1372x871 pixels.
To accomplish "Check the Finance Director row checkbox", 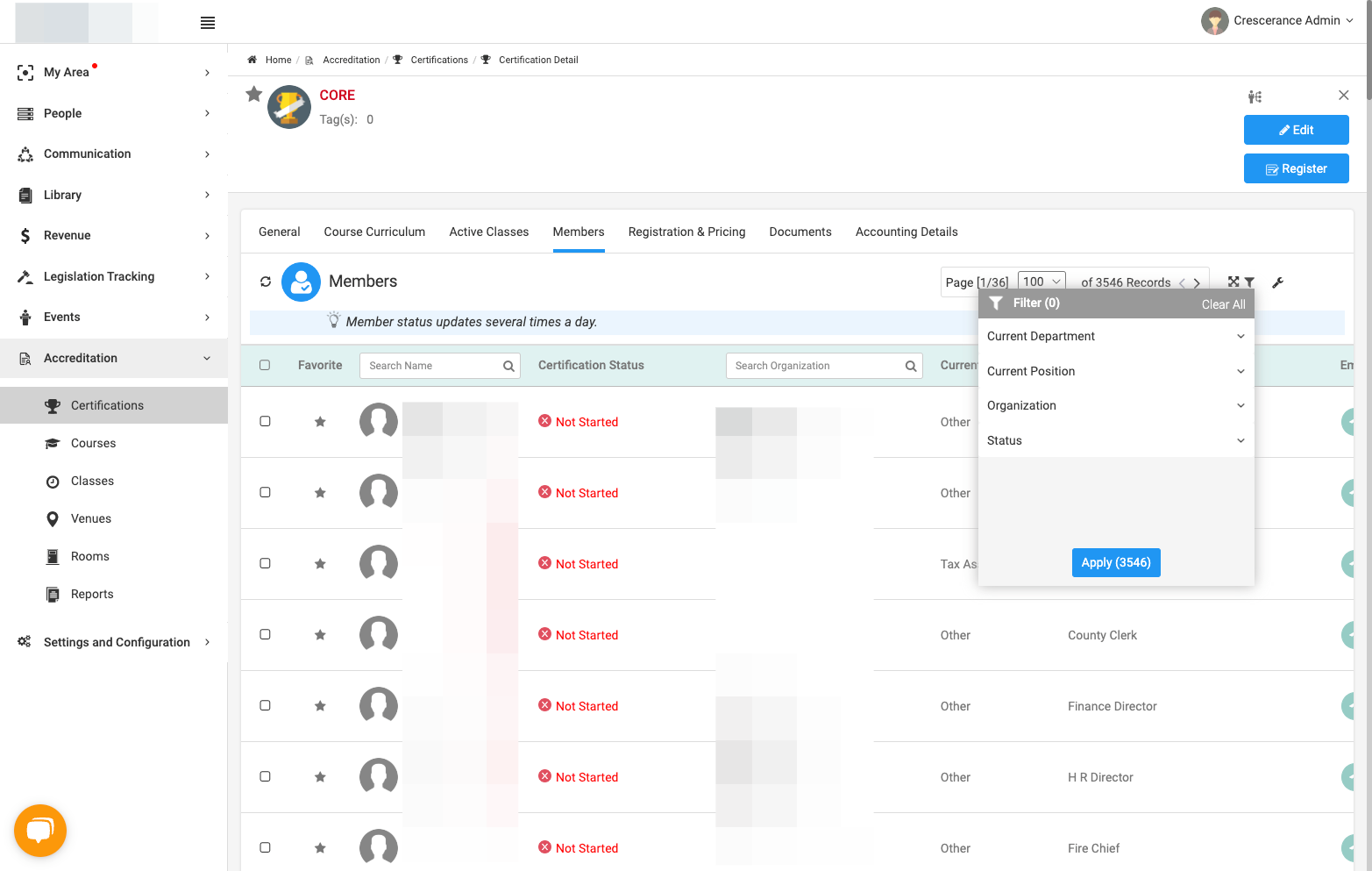I will tap(265, 705).
